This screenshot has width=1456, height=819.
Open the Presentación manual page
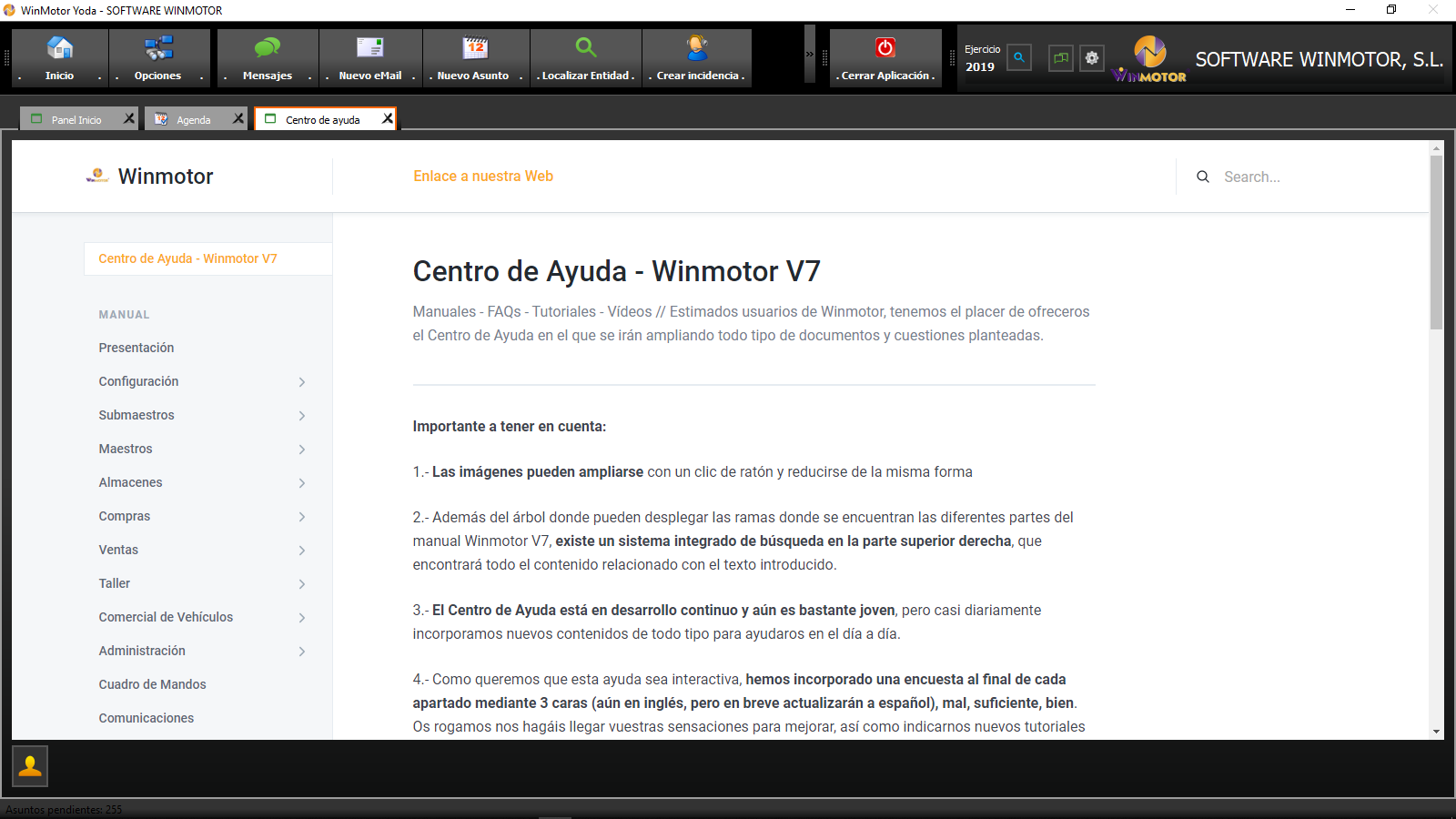click(x=136, y=348)
